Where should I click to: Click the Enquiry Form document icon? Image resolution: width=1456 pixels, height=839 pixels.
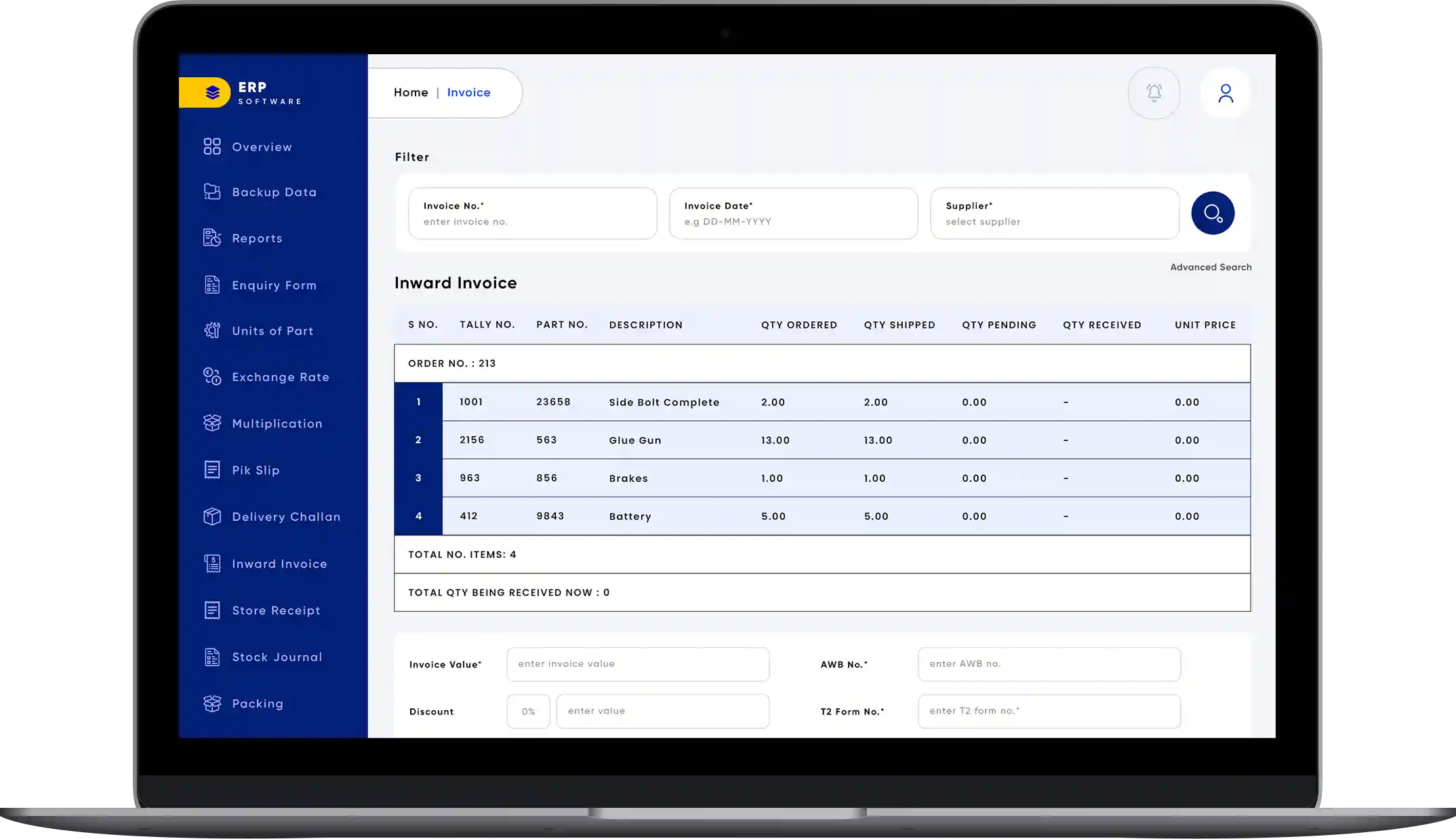[x=212, y=285]
